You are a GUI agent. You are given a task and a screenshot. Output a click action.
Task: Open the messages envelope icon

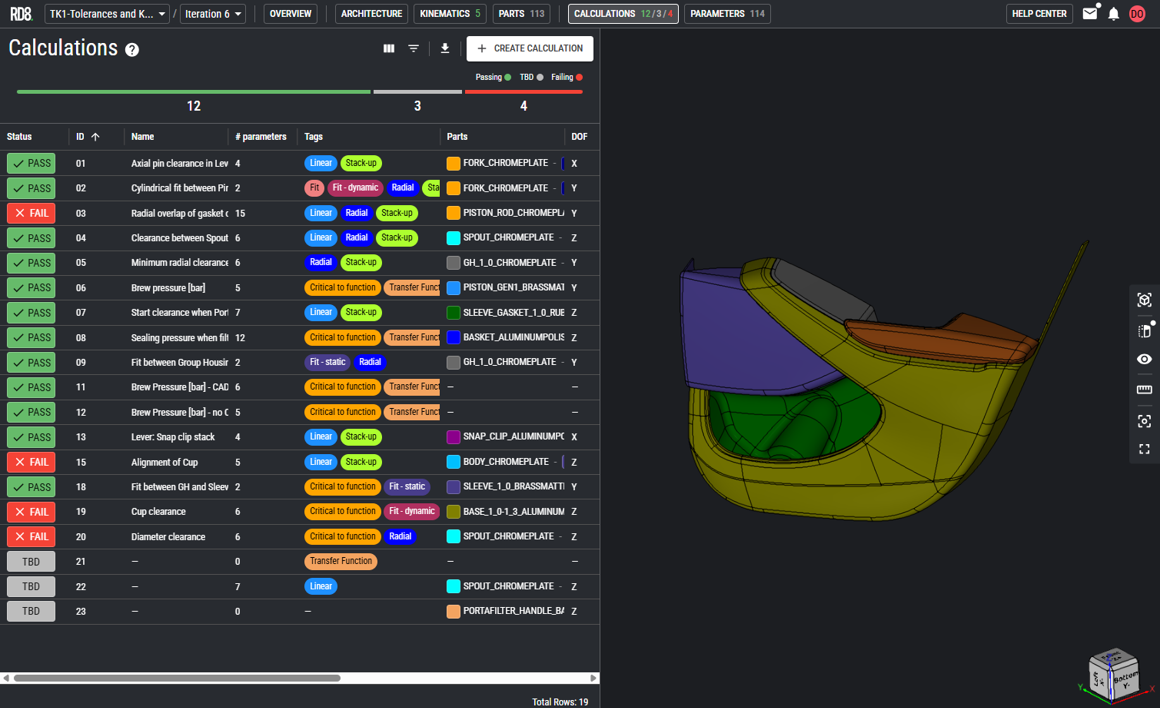pos(1090,14)
